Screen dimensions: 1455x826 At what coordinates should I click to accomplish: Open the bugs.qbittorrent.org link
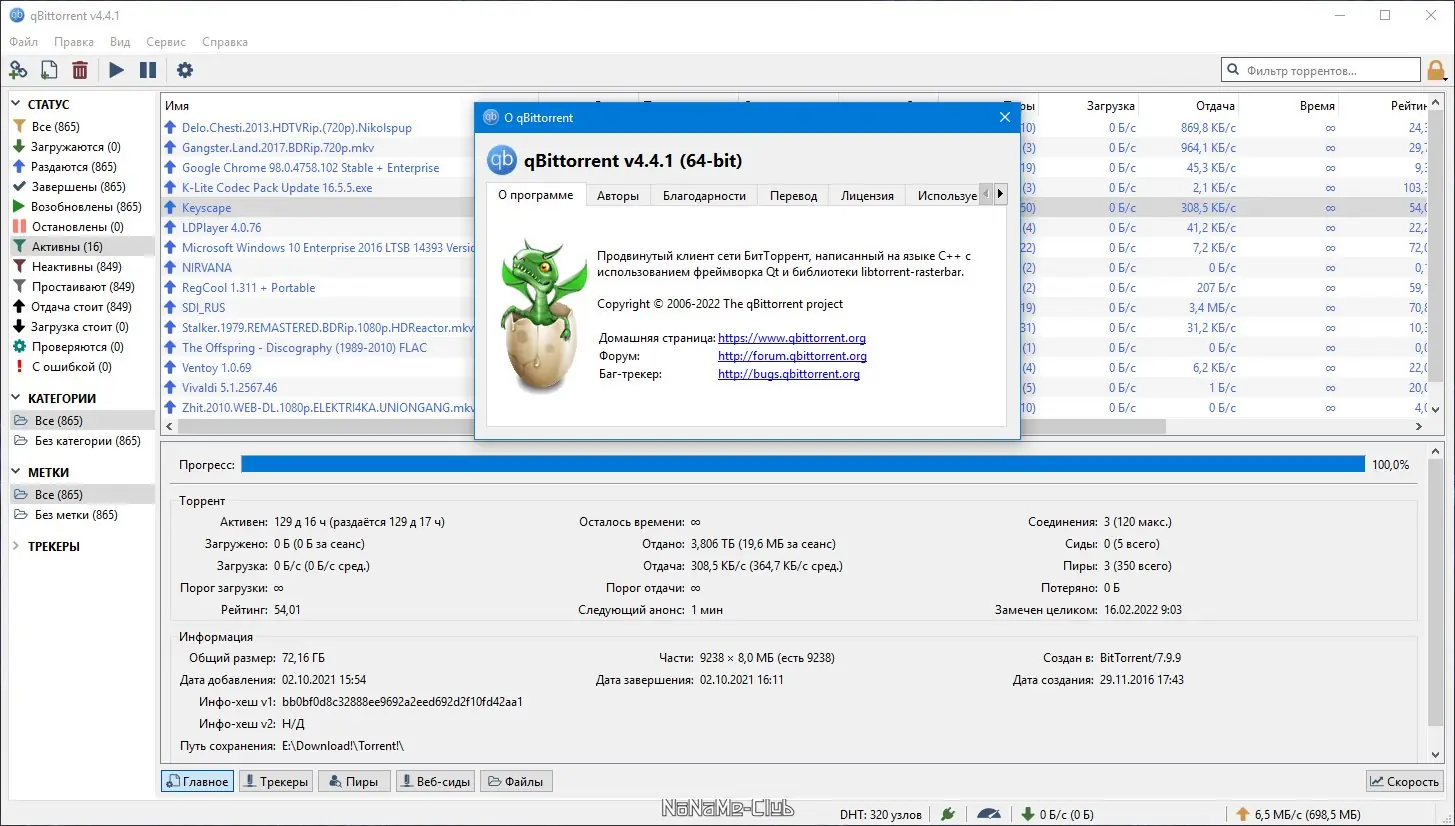789,374
